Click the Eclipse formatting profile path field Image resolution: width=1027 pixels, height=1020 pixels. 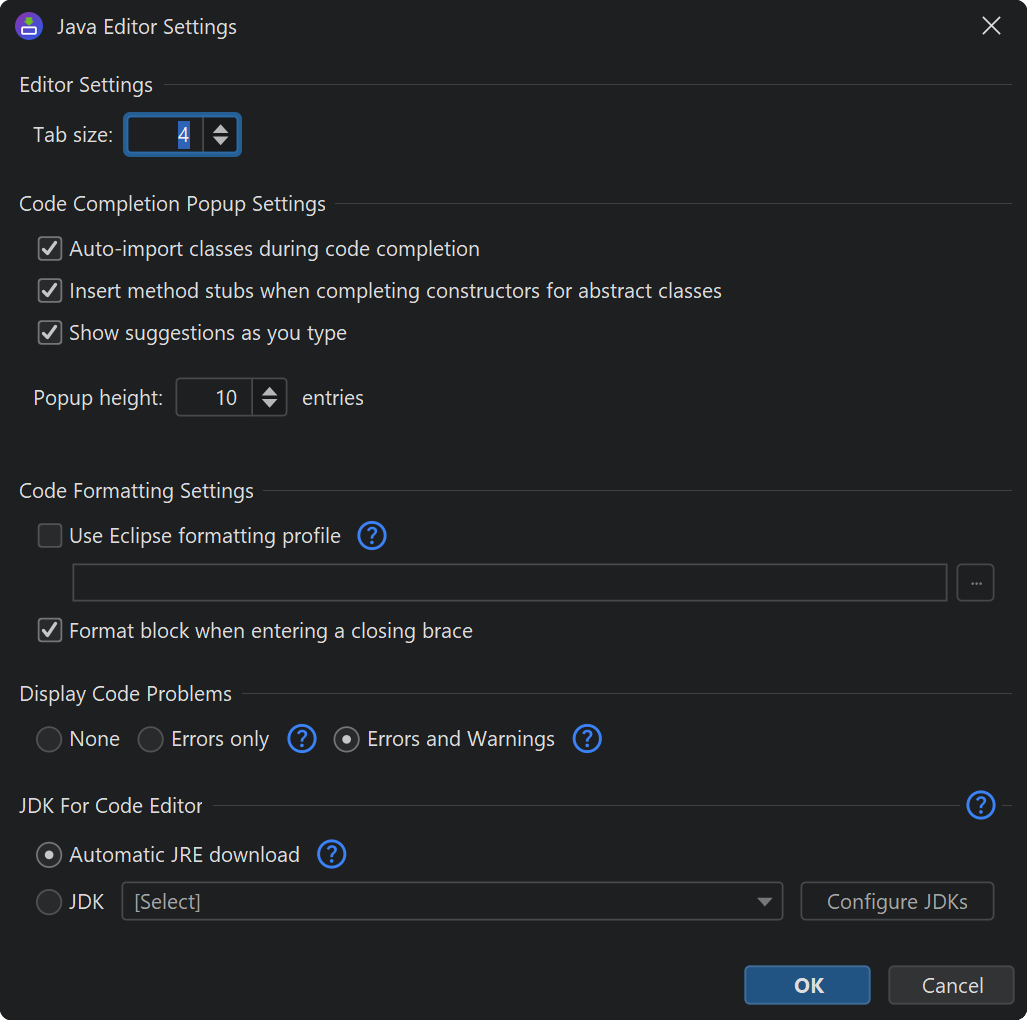click(x=510, y=583)
